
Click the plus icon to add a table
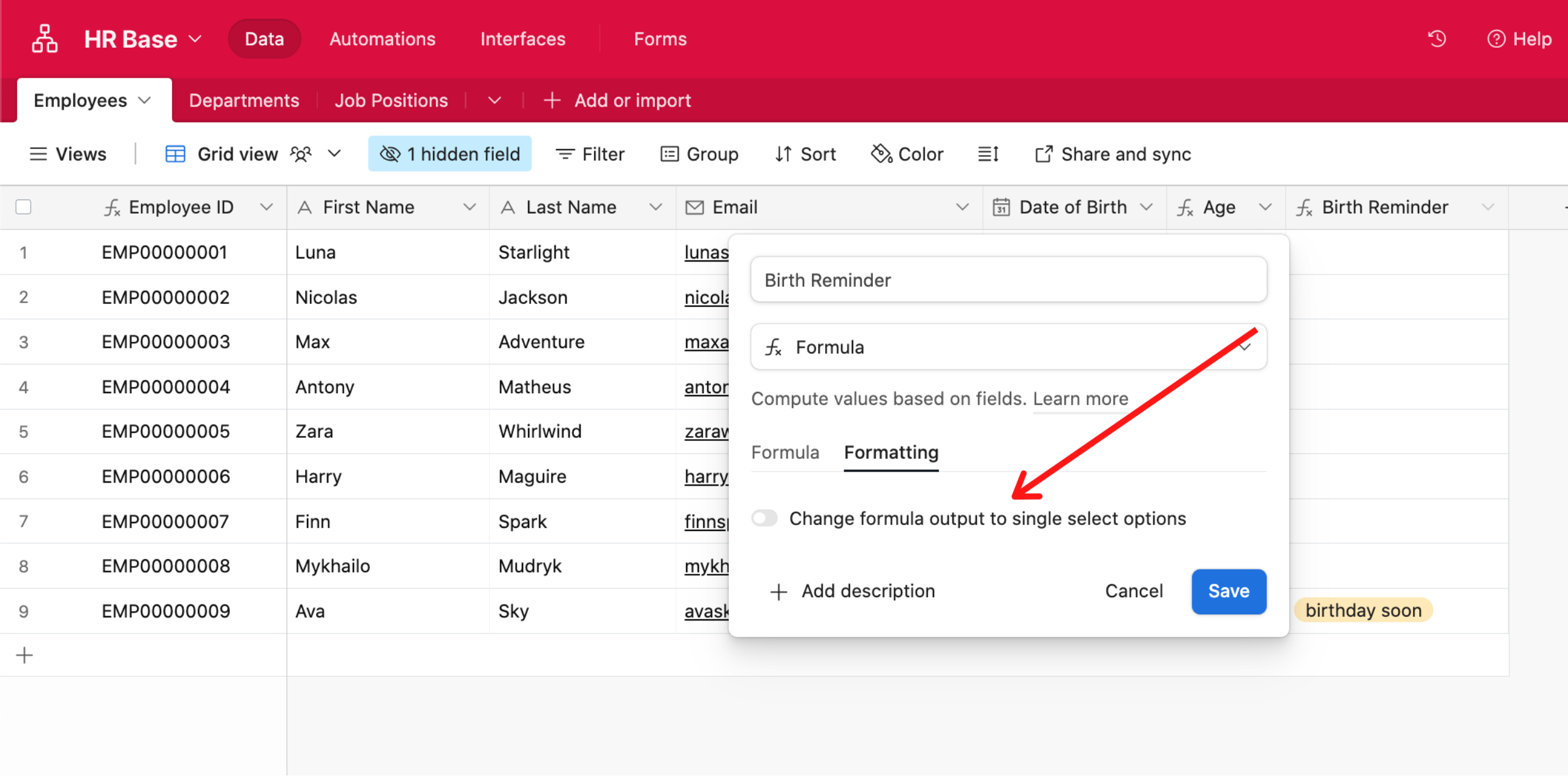click(x=552, y=100)
